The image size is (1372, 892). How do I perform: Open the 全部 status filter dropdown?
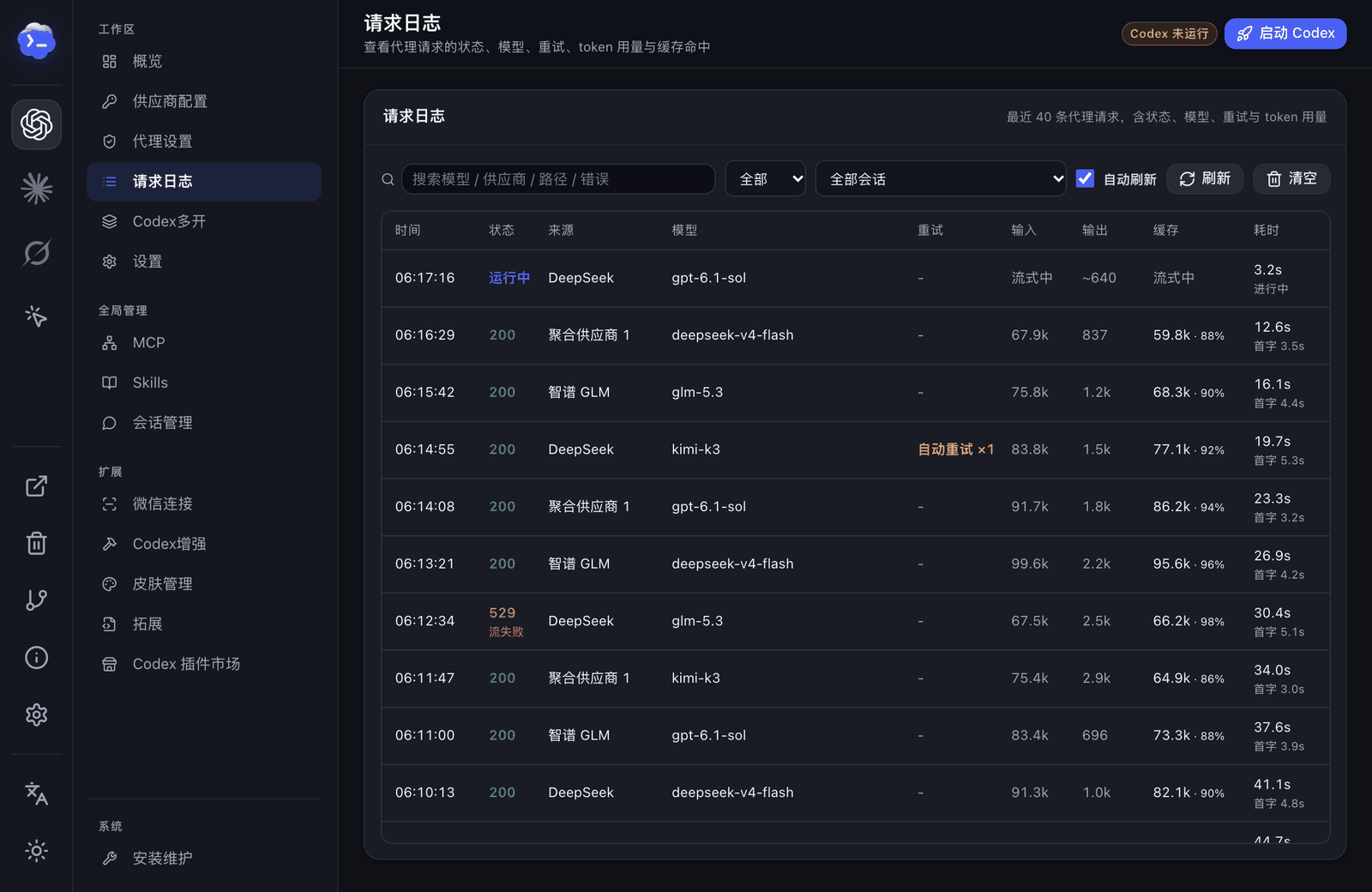[x=765, y=178]
